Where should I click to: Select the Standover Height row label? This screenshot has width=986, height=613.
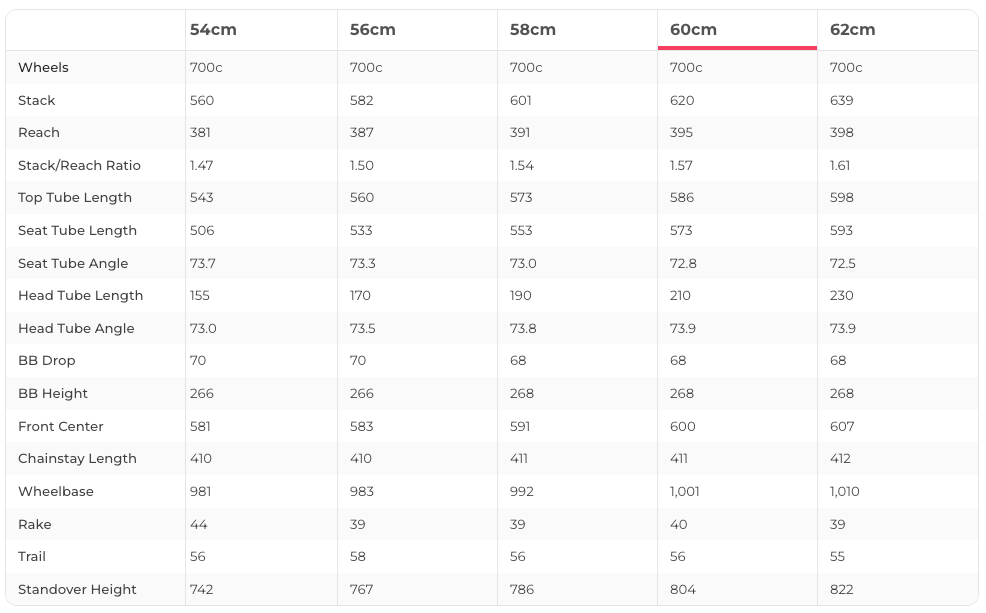point(77,590)
